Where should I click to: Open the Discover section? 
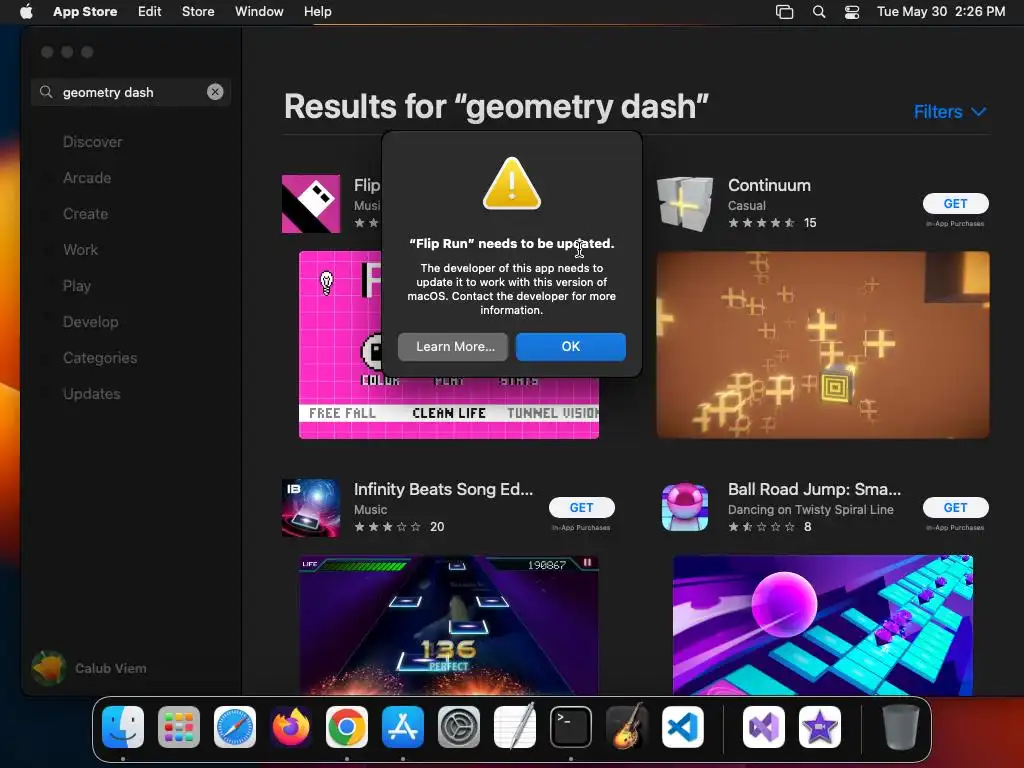pyautogui.click(x=92, y=142)
